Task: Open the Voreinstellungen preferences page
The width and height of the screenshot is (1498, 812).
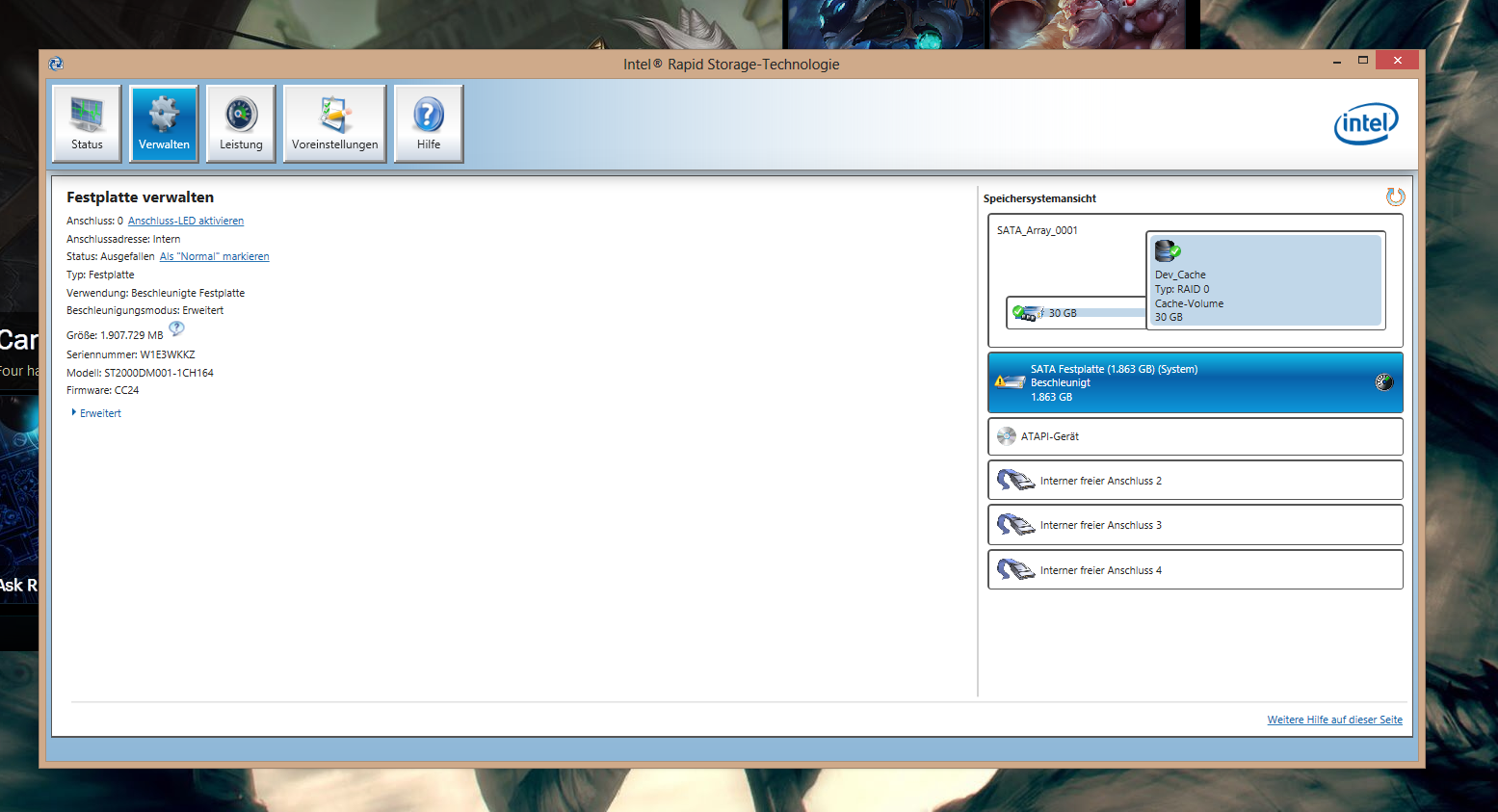Action: (334, 123)
